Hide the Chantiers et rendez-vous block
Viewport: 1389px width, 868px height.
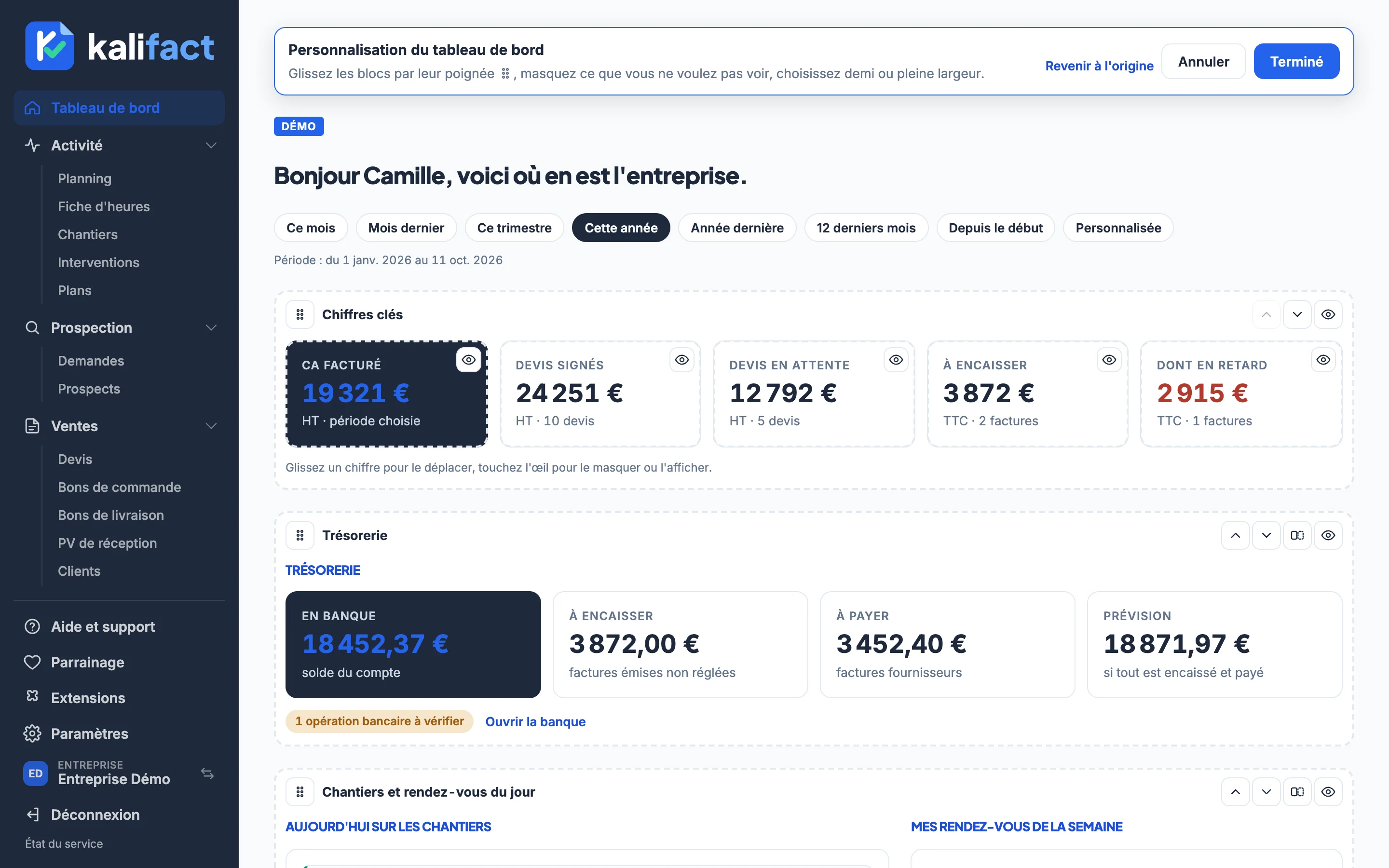coord(1328,792)
